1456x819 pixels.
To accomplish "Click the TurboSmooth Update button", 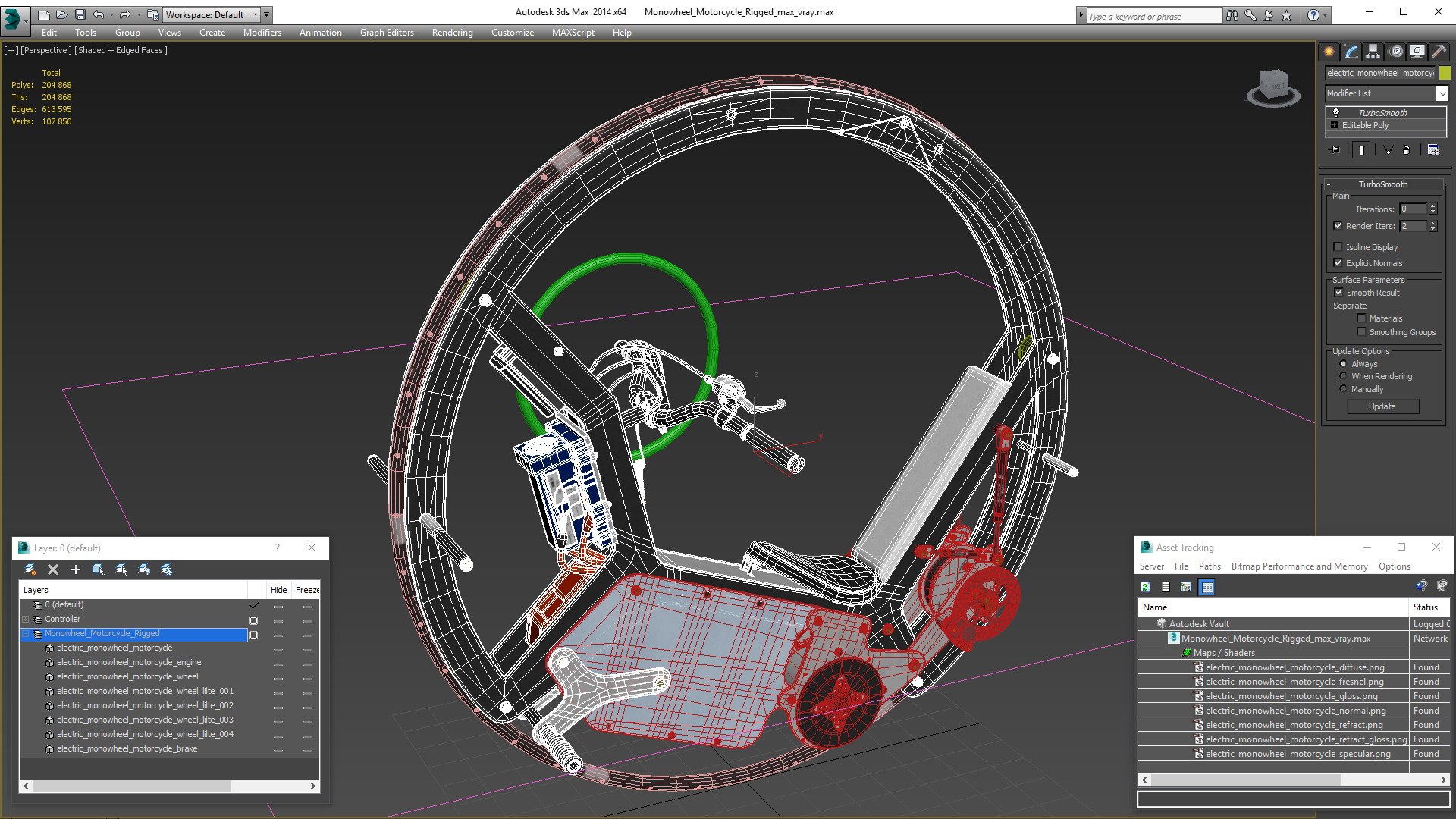I will point(1382,406).
